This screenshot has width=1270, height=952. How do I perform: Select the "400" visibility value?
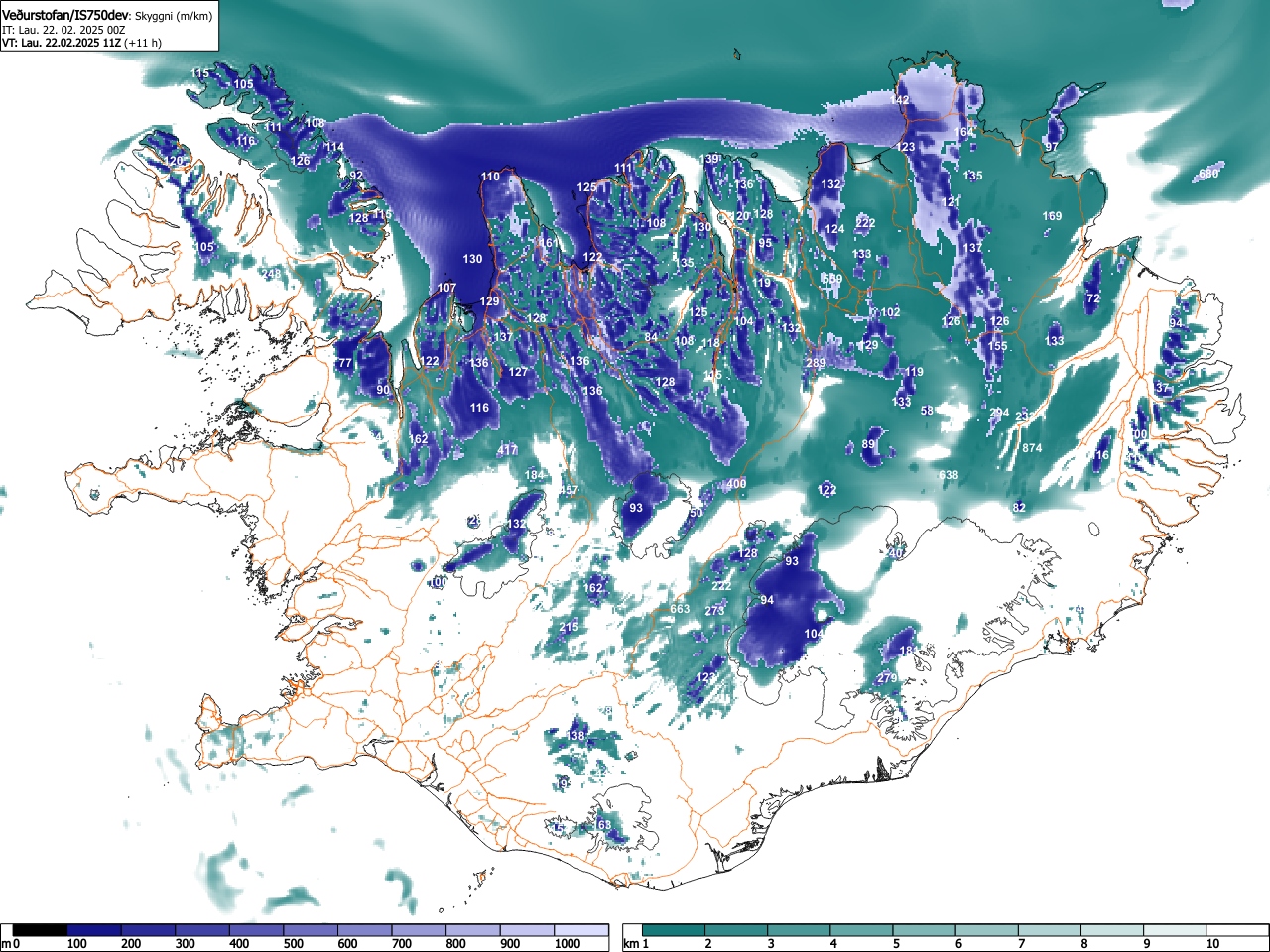point(736,485)
